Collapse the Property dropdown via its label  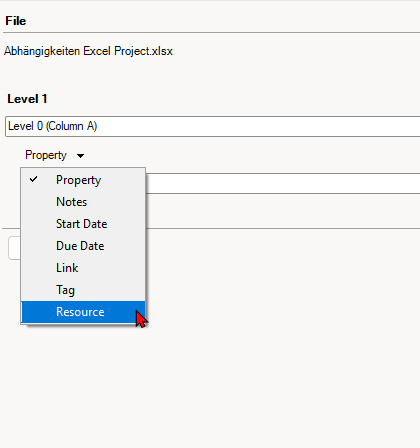[46, 155]
